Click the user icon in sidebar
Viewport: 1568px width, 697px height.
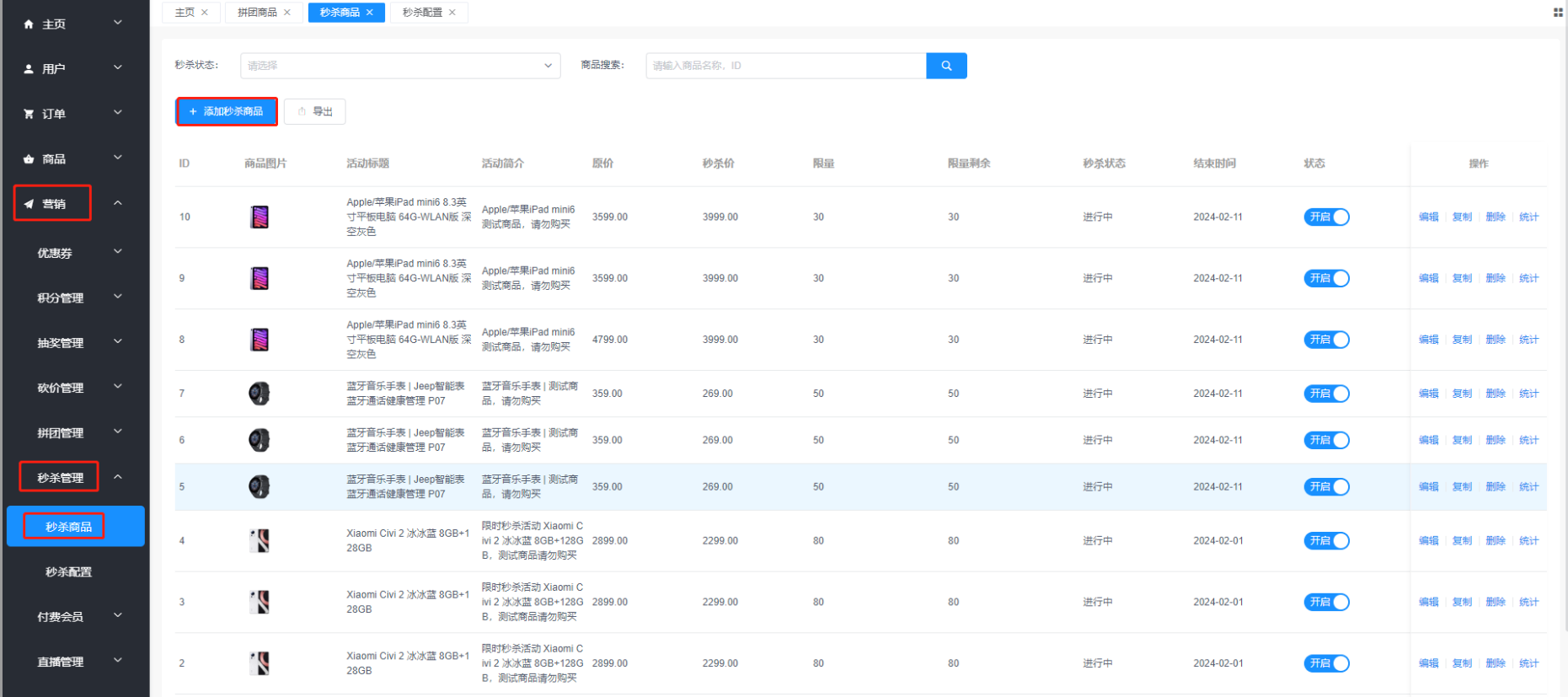click(29, 69)
